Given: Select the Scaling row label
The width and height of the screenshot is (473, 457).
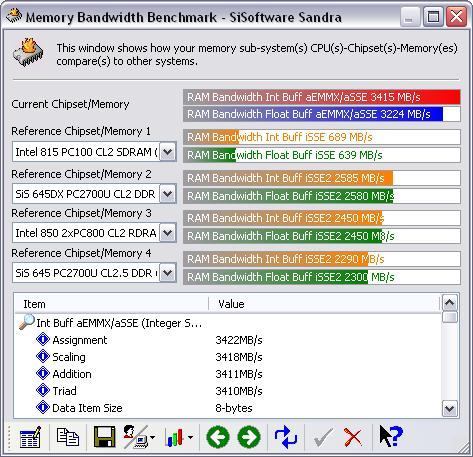Looking at the screenshot, I should (69, 357).
